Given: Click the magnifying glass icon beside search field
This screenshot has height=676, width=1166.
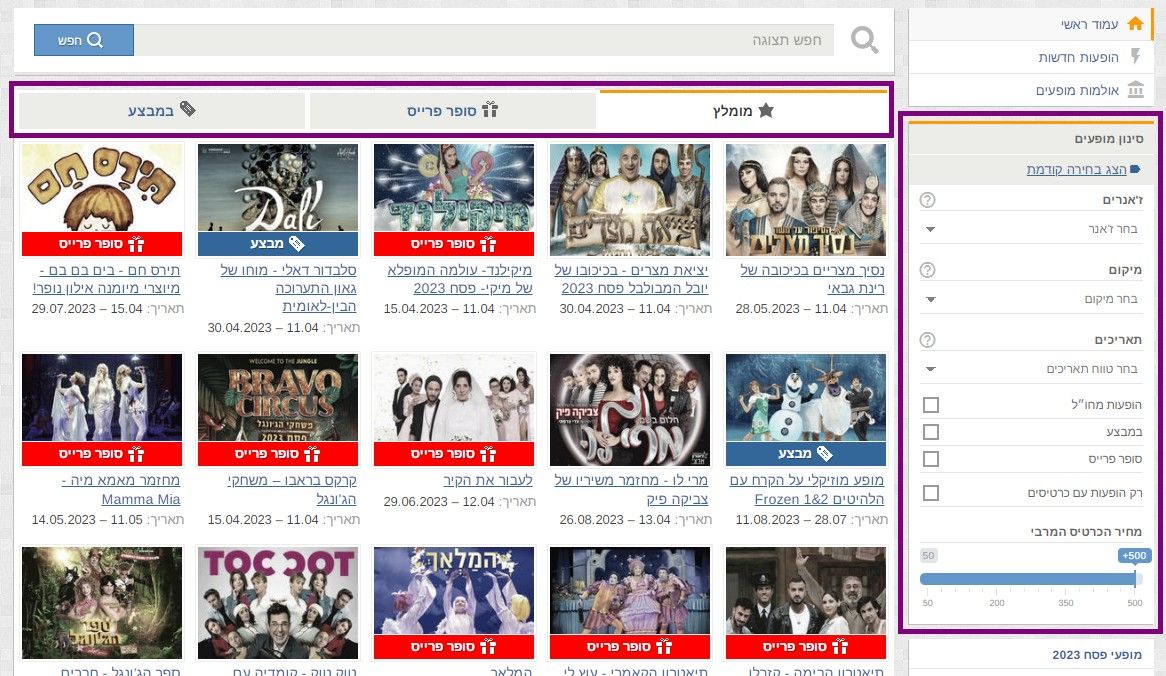Looking at the screenshot, I should tap(865, 41).
